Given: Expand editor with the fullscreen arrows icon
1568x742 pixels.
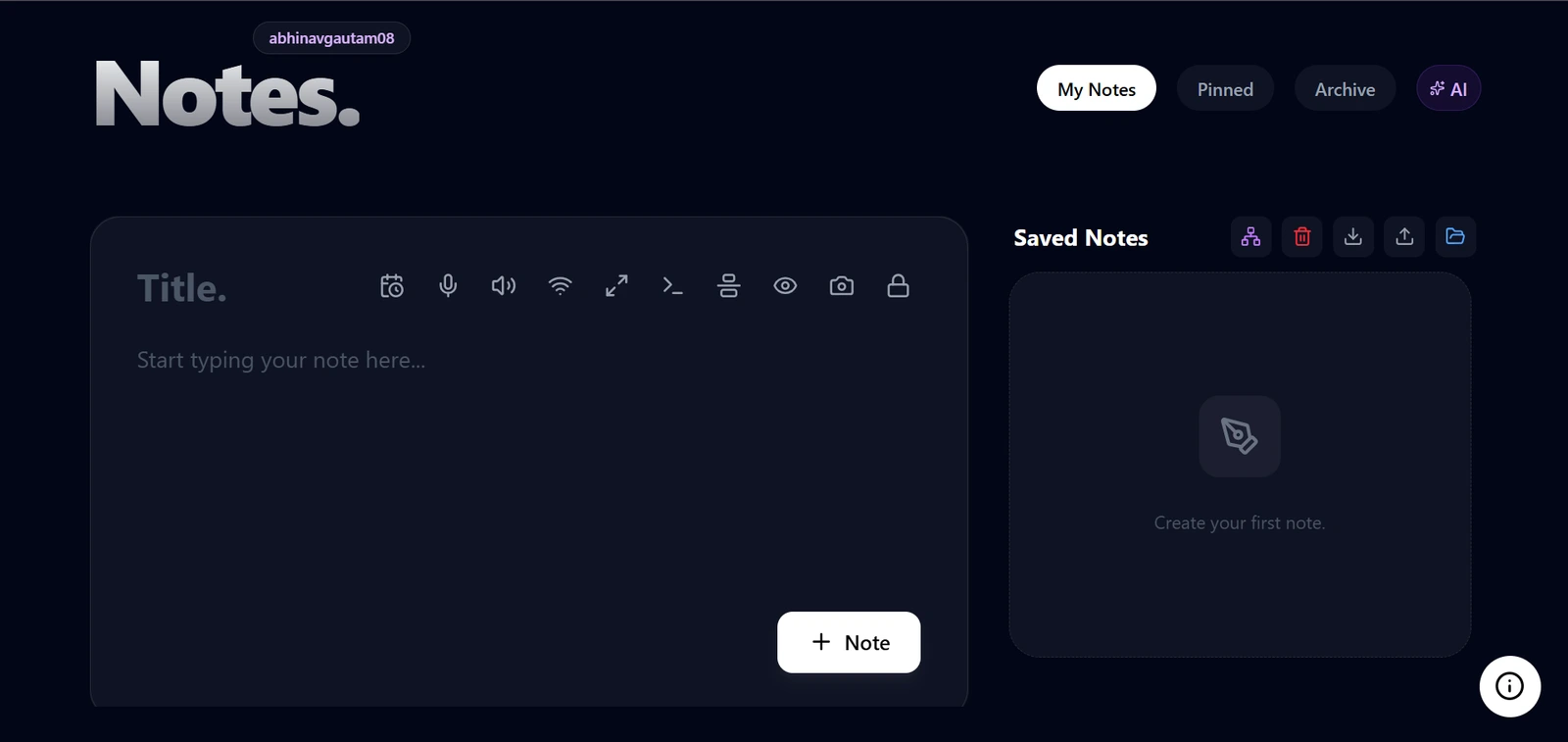Looking at the screenshot, I should click(x=616, y=286).
